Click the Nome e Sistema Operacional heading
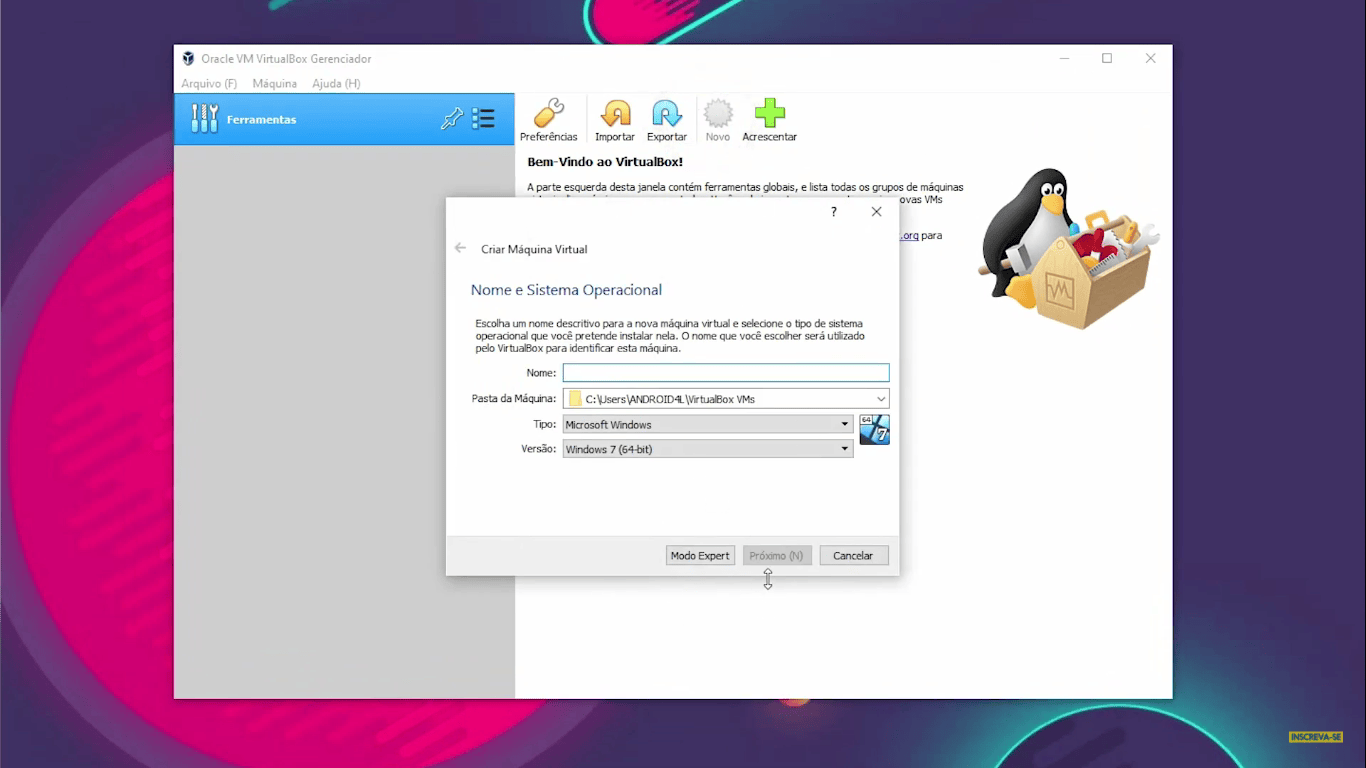Screen dimensions: 1366x768 click(566, 290)
